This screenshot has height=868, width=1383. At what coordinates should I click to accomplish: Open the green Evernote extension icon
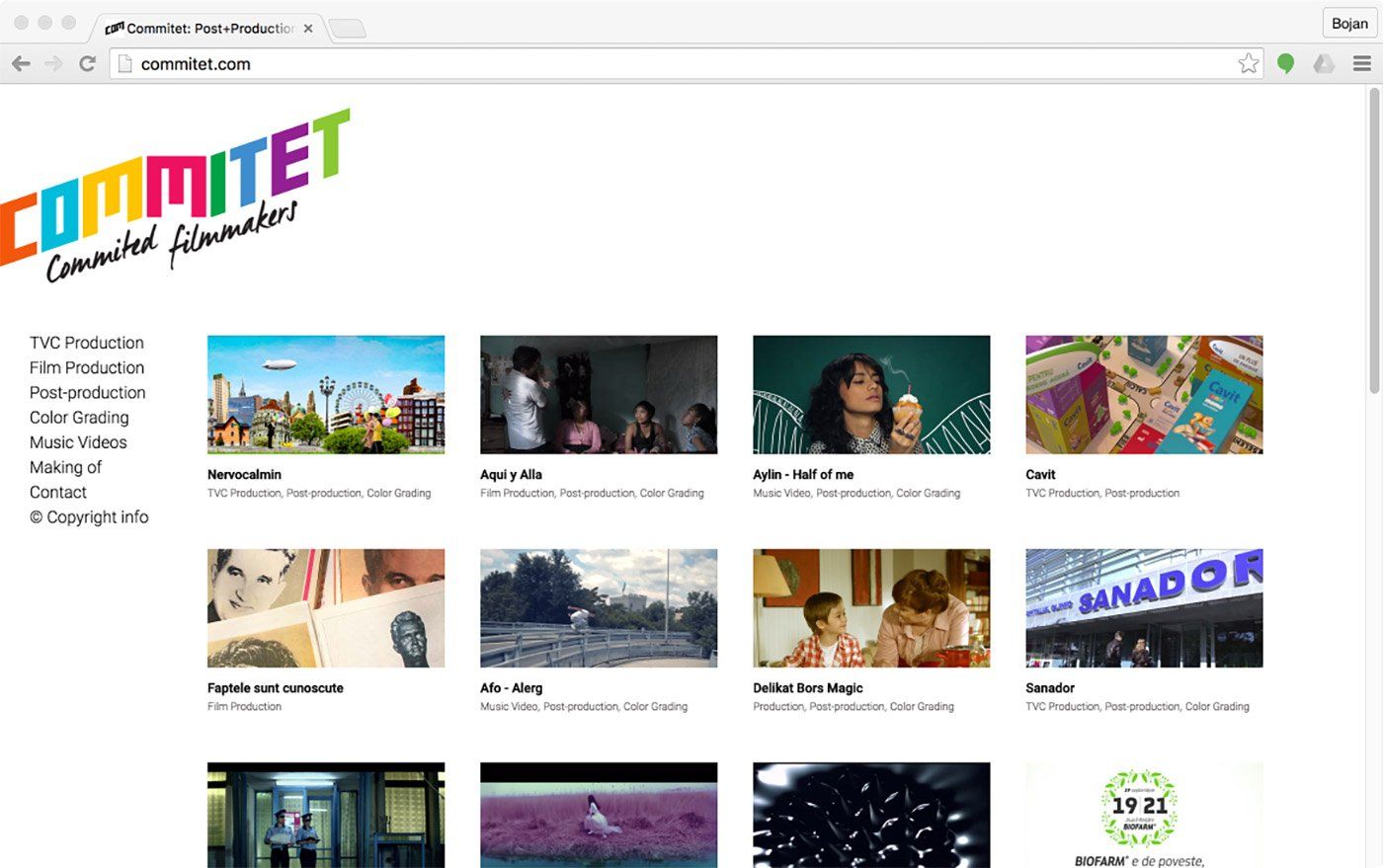click(1285, 64)
